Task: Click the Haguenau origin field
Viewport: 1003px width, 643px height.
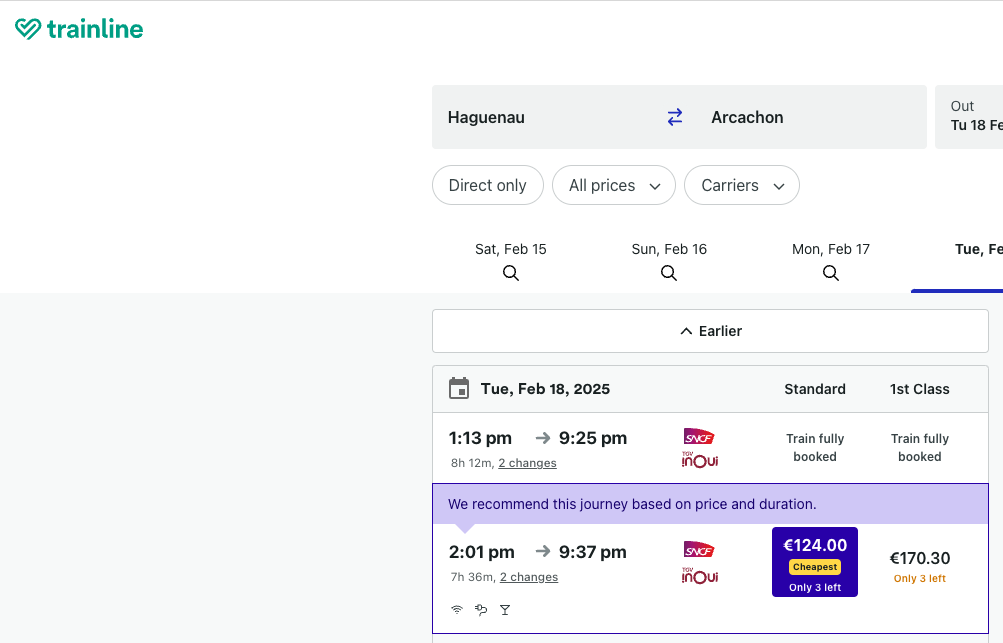Action: [x=540, y=117]
